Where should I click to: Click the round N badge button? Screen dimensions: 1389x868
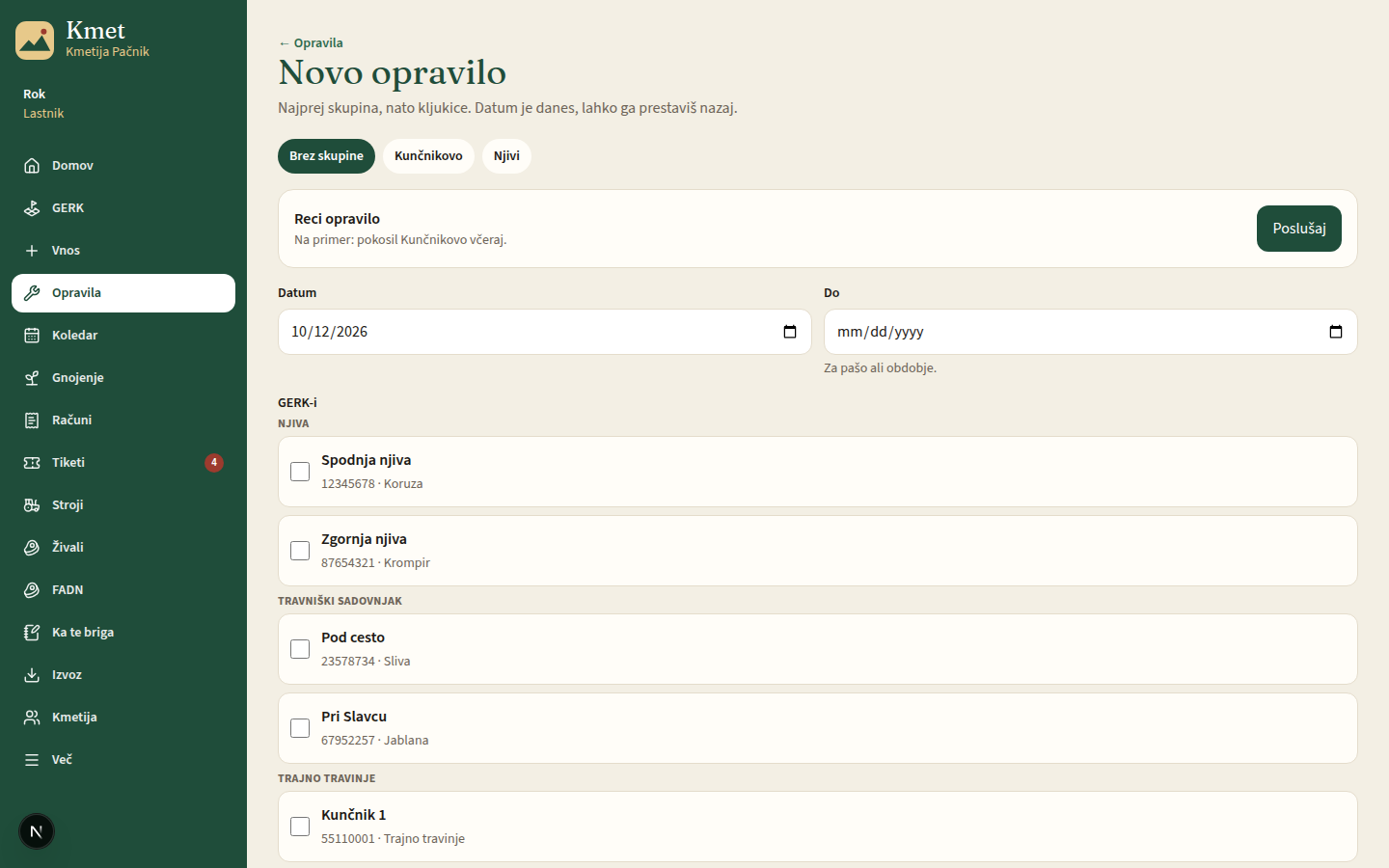(x=37, y=831)
